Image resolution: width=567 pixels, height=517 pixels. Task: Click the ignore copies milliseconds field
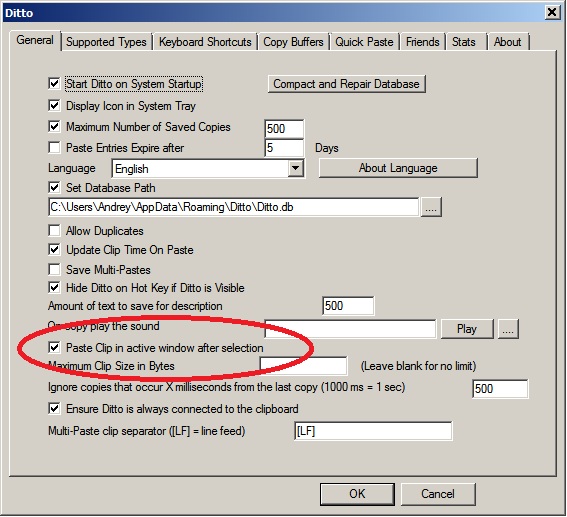pos(500,389)
